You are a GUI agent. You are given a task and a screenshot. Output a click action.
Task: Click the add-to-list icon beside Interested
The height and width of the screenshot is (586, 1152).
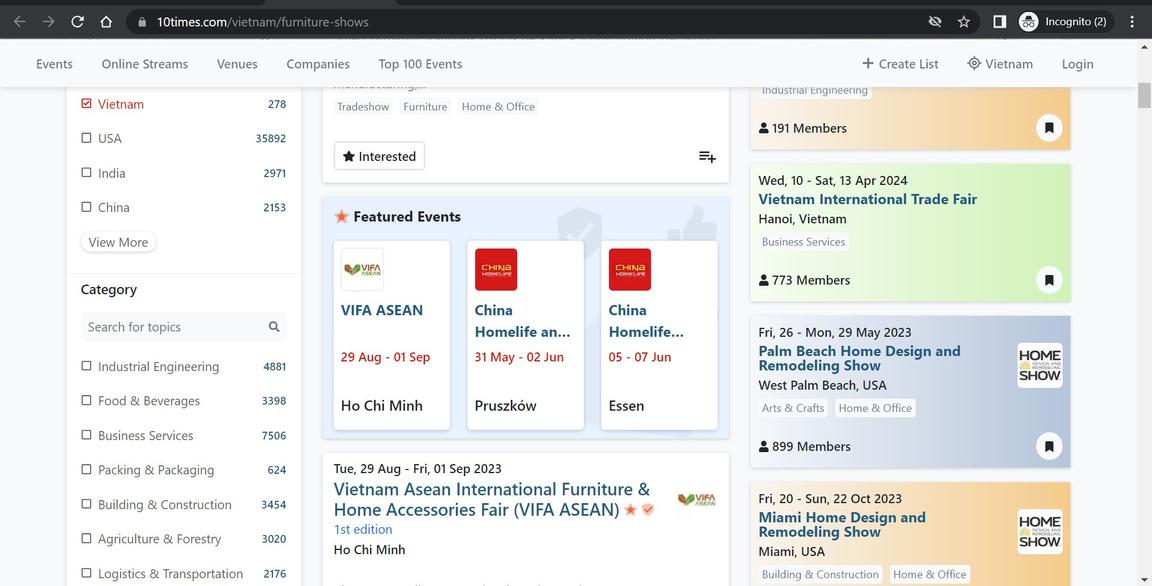pyautogui.click(x=707, y=156)
